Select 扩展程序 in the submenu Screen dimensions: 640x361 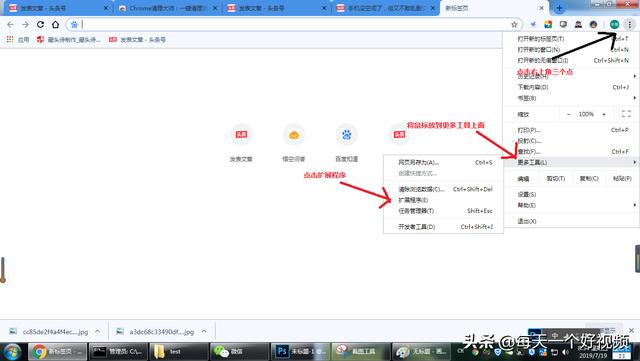click(443, 200)
